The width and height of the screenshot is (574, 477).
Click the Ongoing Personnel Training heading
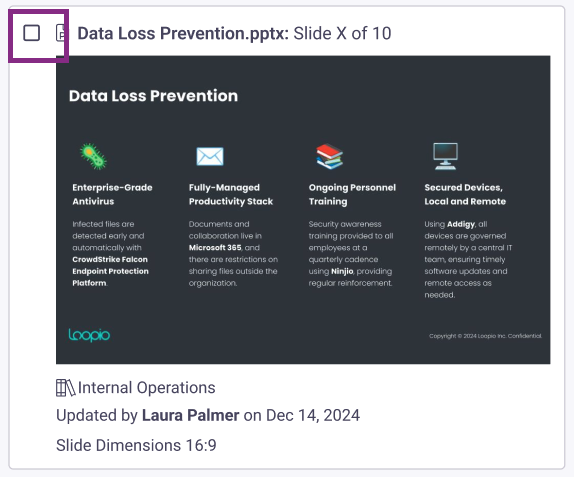coord(352,194)
